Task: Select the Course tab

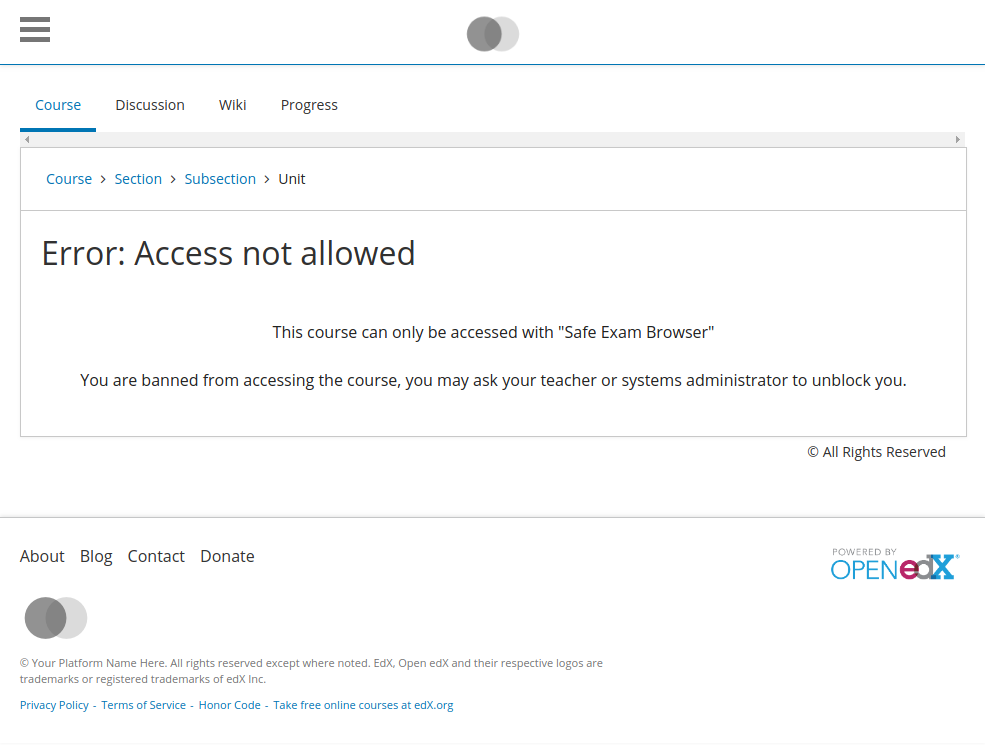Action: (x=58, y=105)
